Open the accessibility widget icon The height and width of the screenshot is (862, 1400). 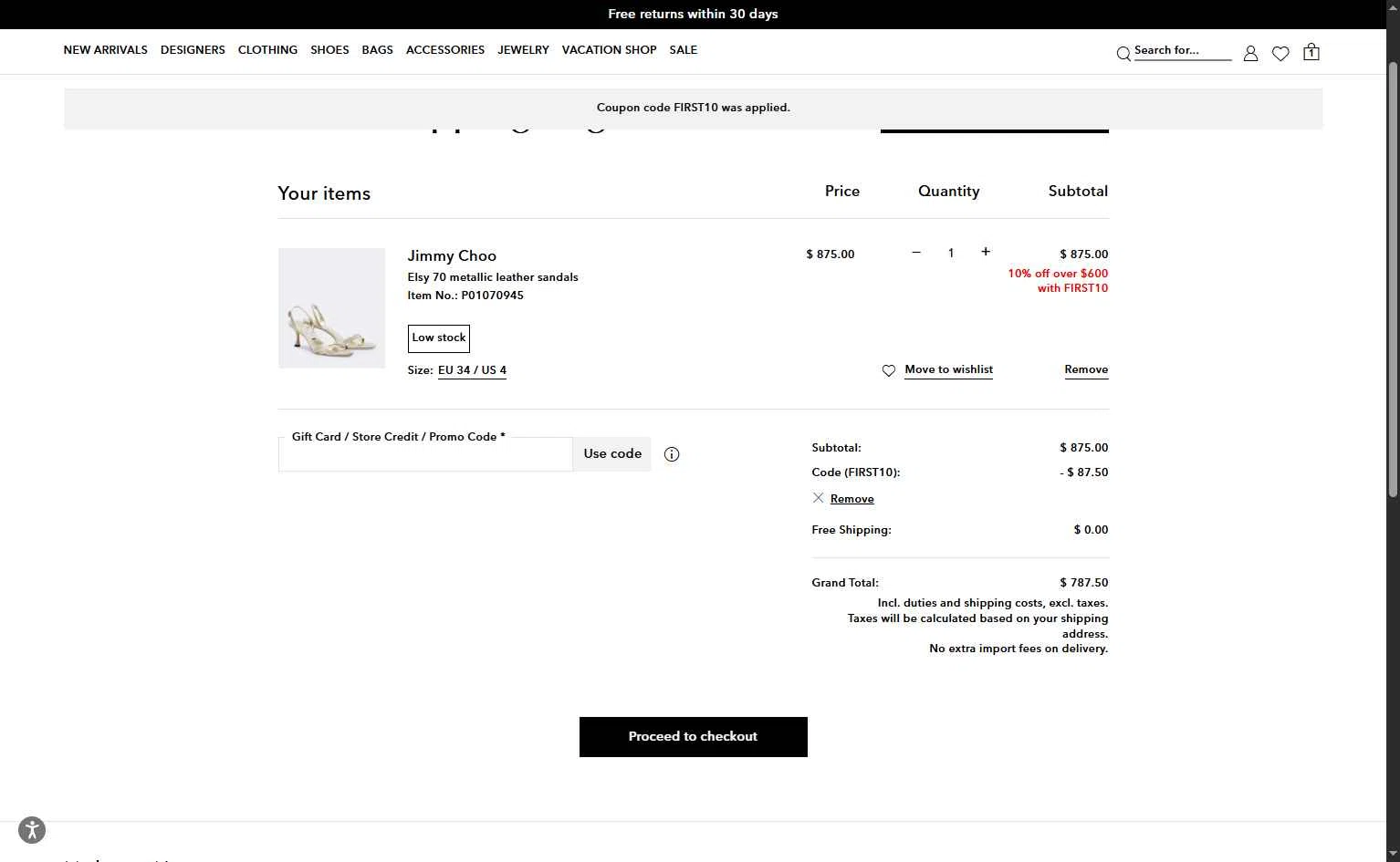[32, 830]
